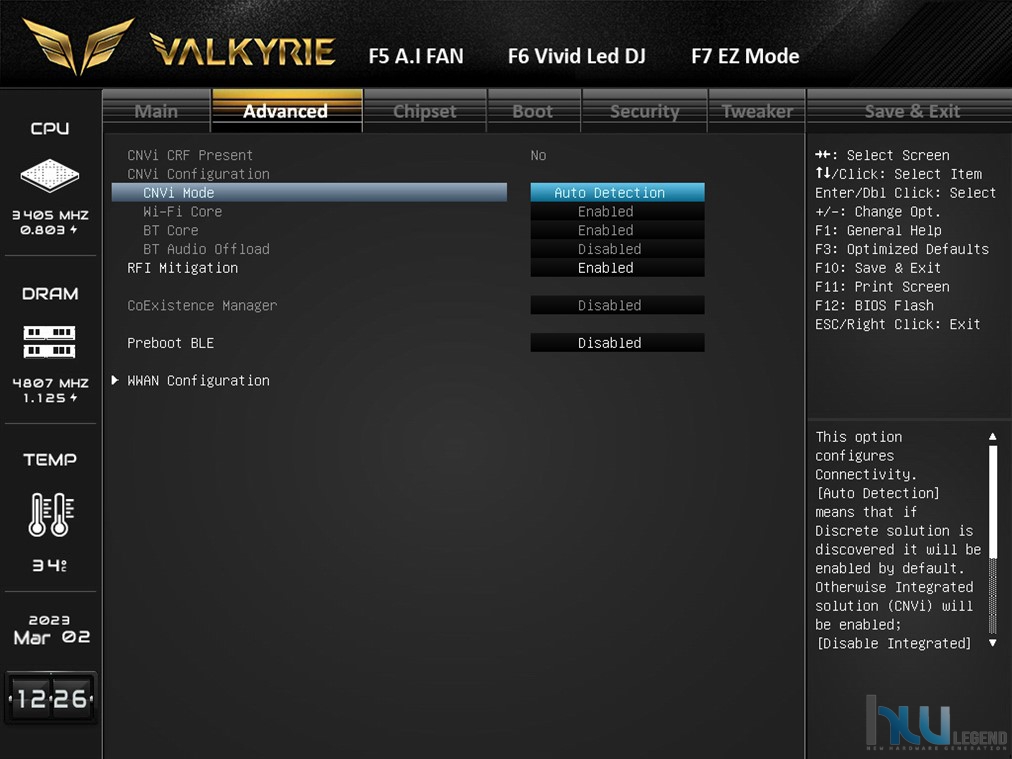This screenshot has width=1012, height=759.
Task: Change Preboot BLE Disabled value
Action: [x=617, y=343]
